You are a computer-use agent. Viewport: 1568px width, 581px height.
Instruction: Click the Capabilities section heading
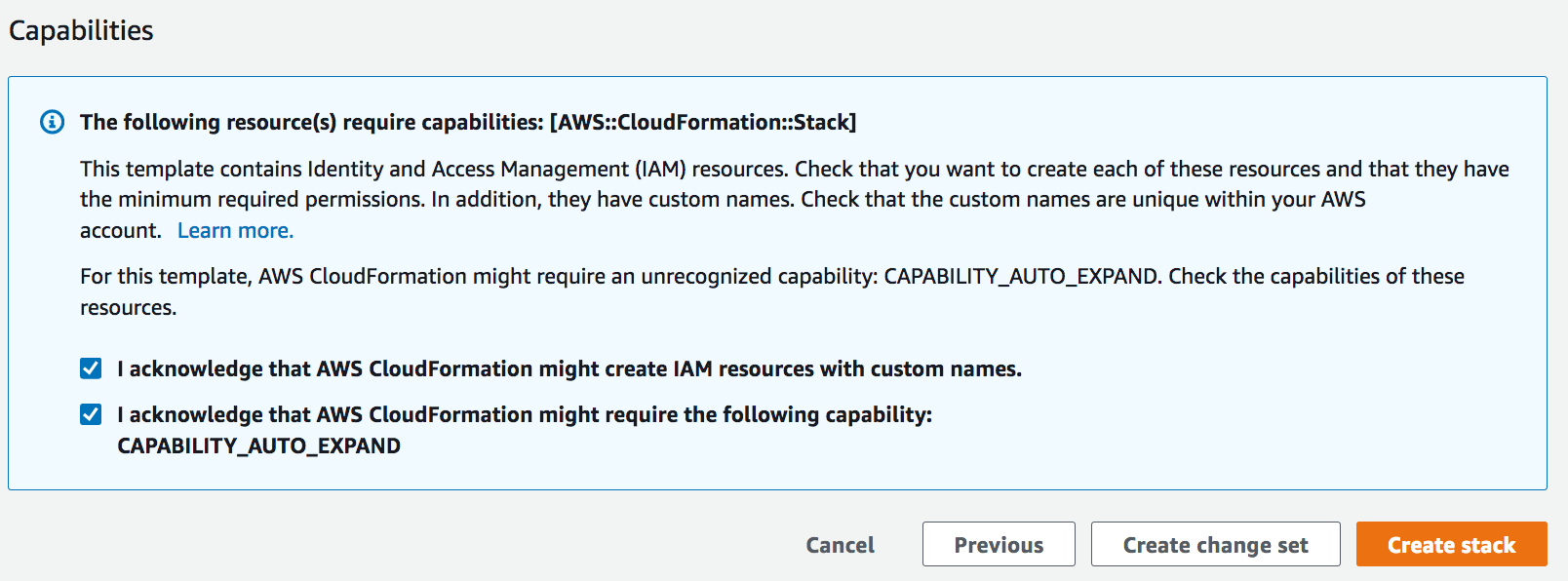pos(81,31)
